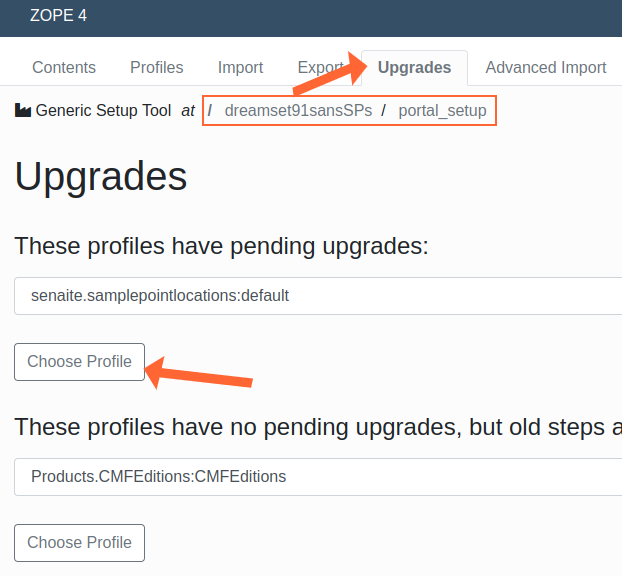The width and height of the screenshot is (622, 576).
Task: Open the Contents tab
Action: [x=64, y=68]
